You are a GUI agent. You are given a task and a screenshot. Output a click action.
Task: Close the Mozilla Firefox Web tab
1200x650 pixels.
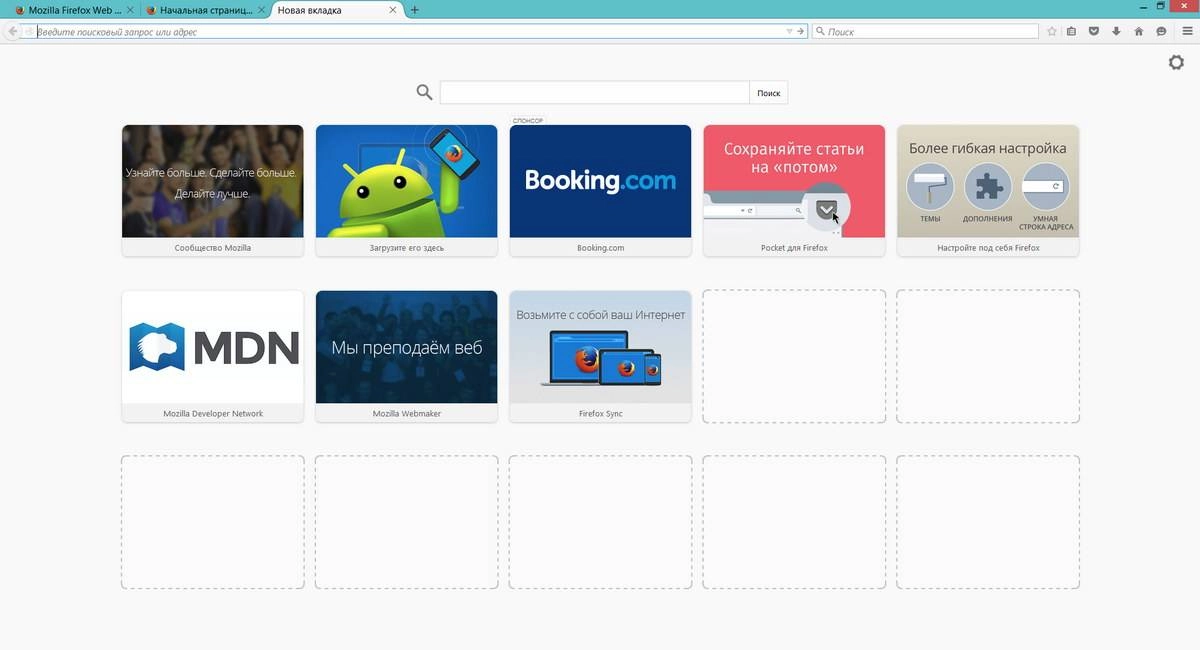(x=130, y=10)
